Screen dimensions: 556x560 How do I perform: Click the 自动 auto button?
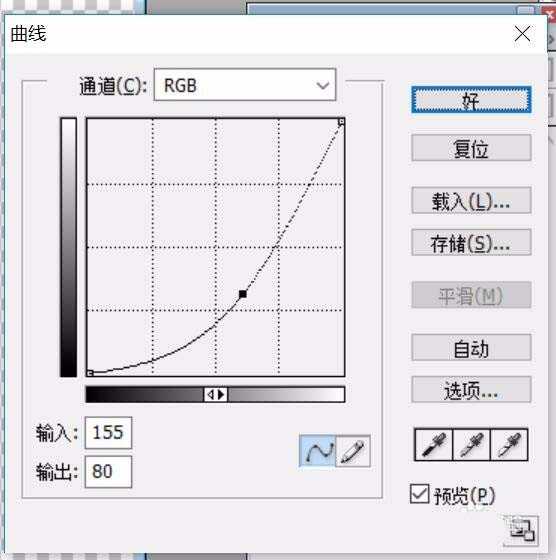471,348
